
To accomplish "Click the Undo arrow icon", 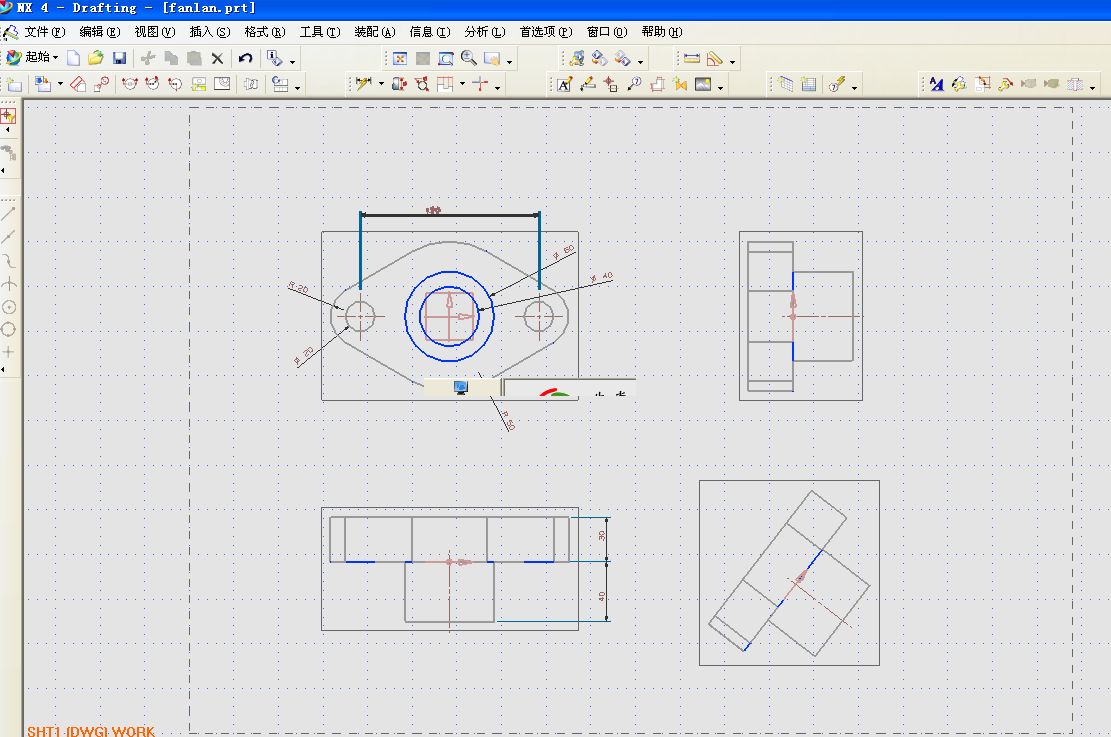I will [x=246, y=58].
